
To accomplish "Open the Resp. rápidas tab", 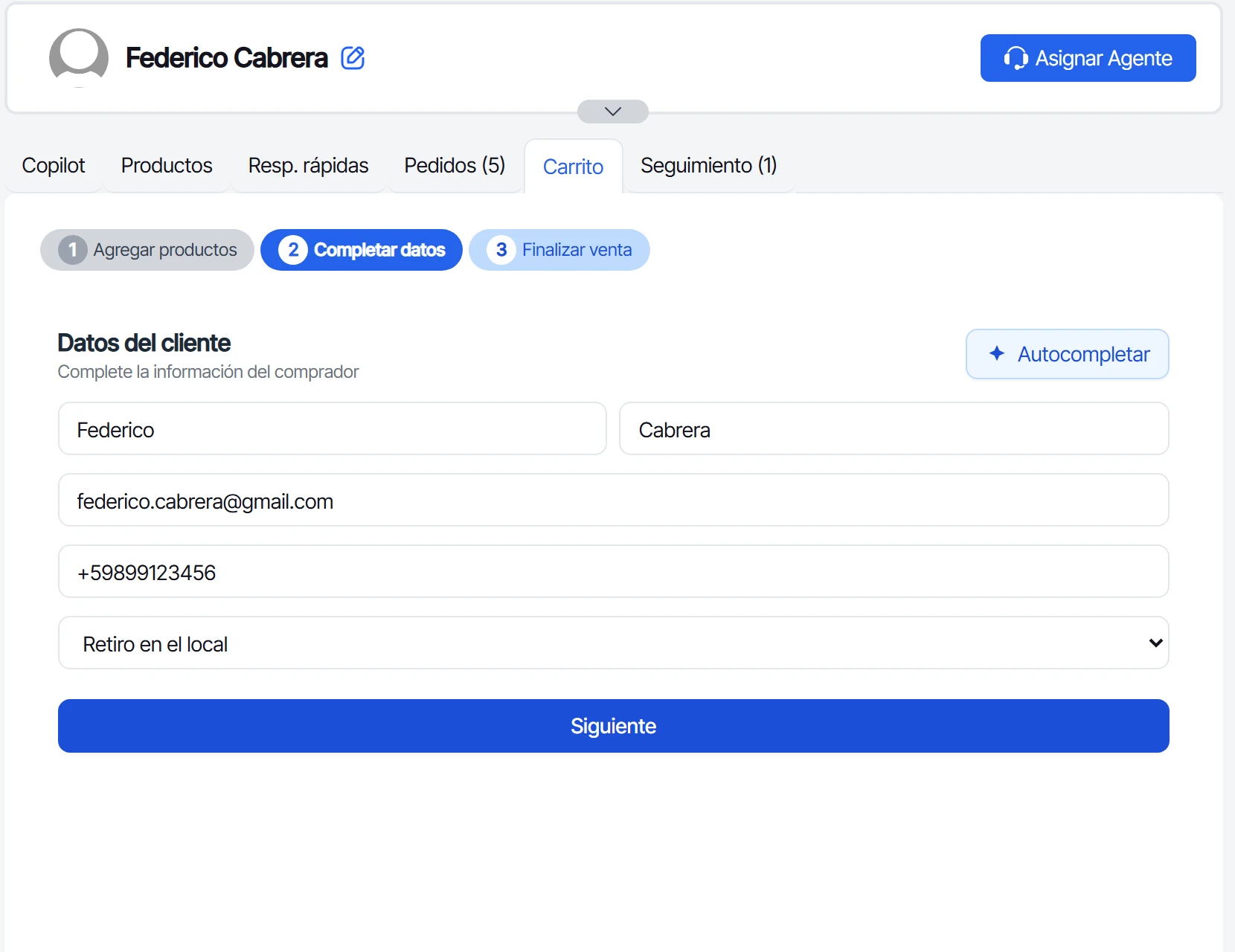I will [x=308, y=165].
